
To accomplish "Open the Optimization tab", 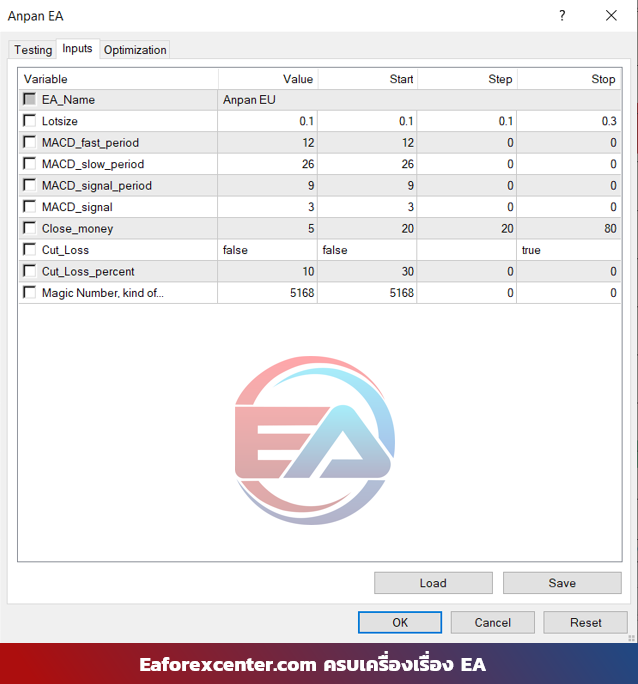I will pyautogui.click(x=135, y=50).
